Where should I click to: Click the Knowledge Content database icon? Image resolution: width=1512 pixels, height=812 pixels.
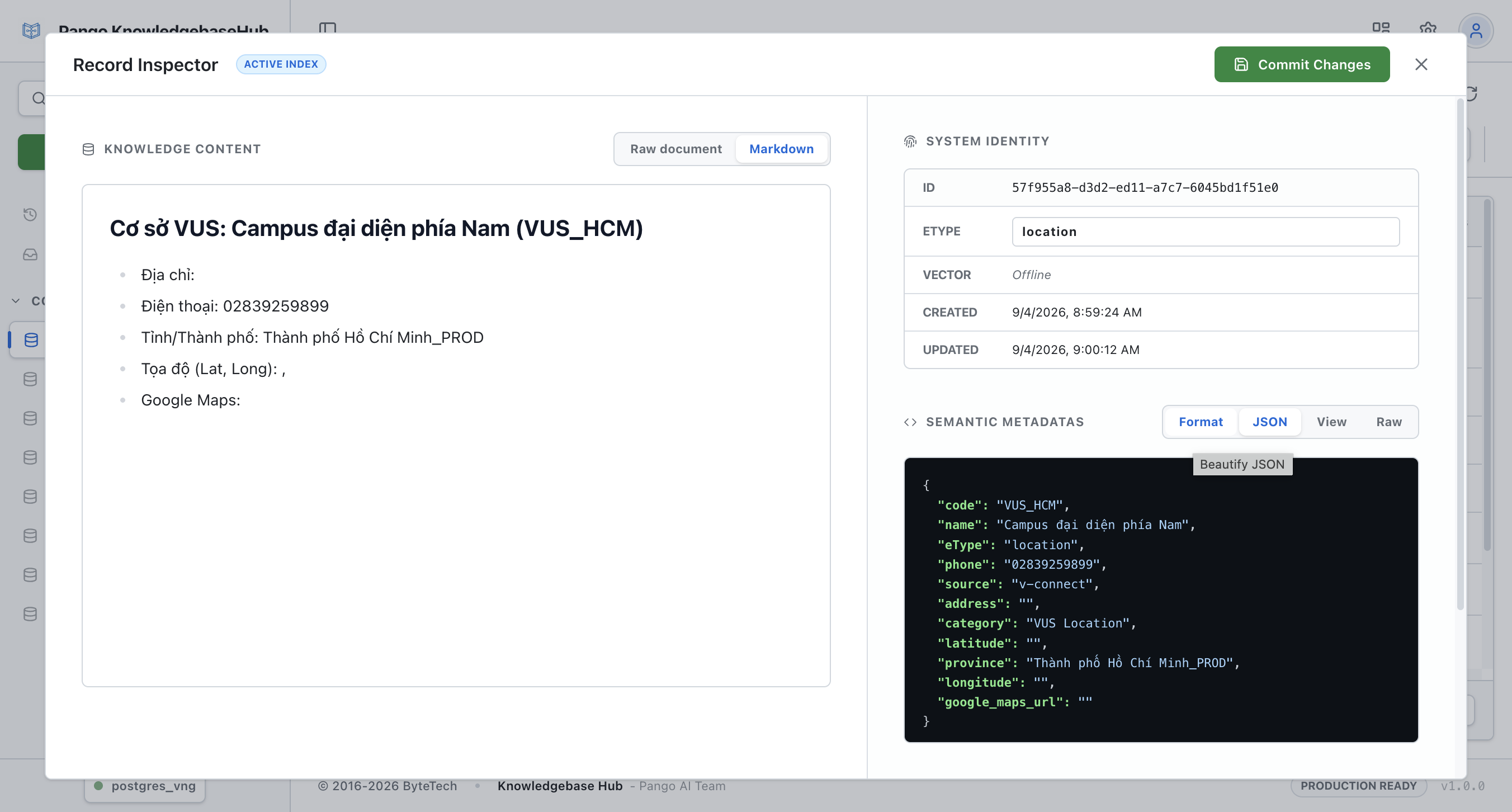[x=88, y=149]
